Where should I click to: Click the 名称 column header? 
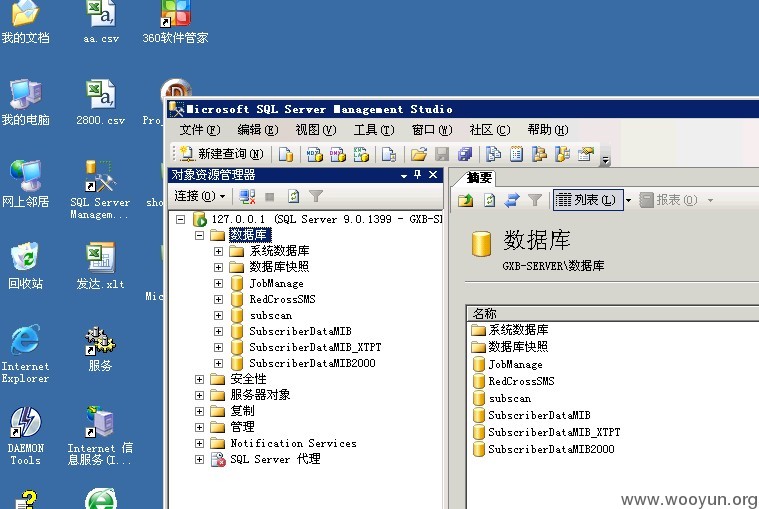point(612,314)
